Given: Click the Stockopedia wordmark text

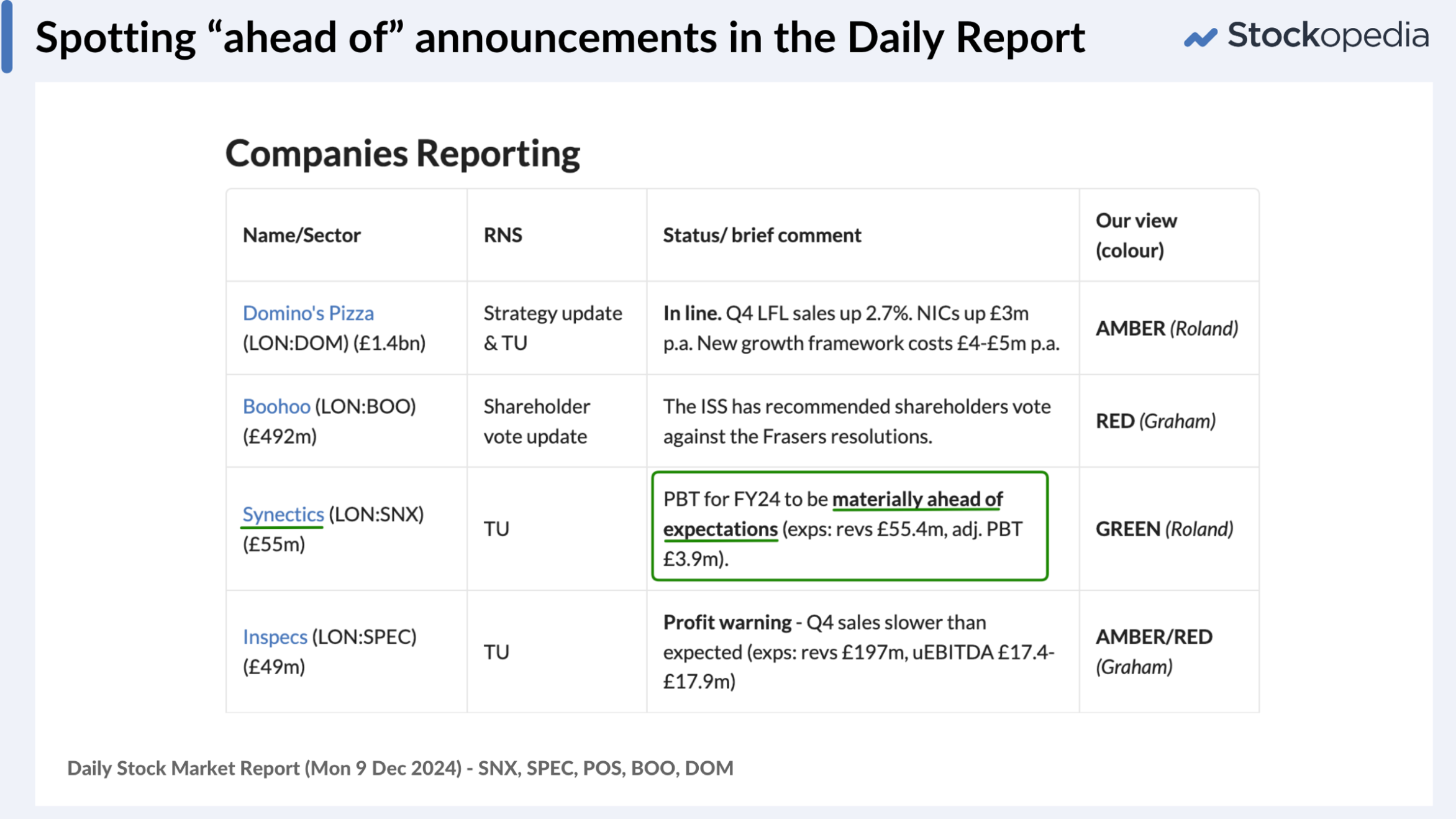Looking at the screenshot, I should [x=1328, y=35].
